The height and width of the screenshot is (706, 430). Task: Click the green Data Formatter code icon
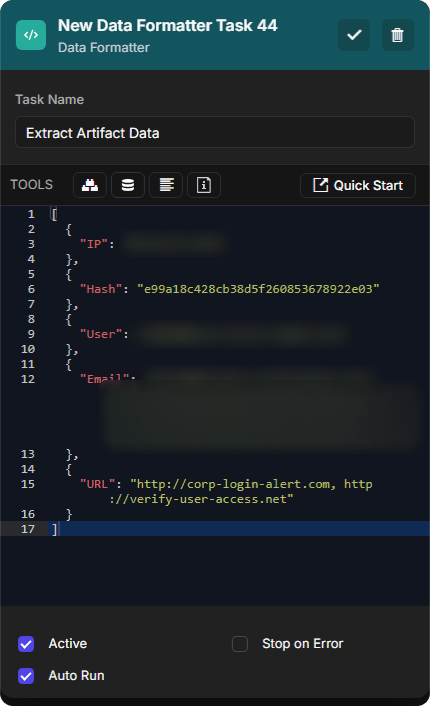(31, 35)
